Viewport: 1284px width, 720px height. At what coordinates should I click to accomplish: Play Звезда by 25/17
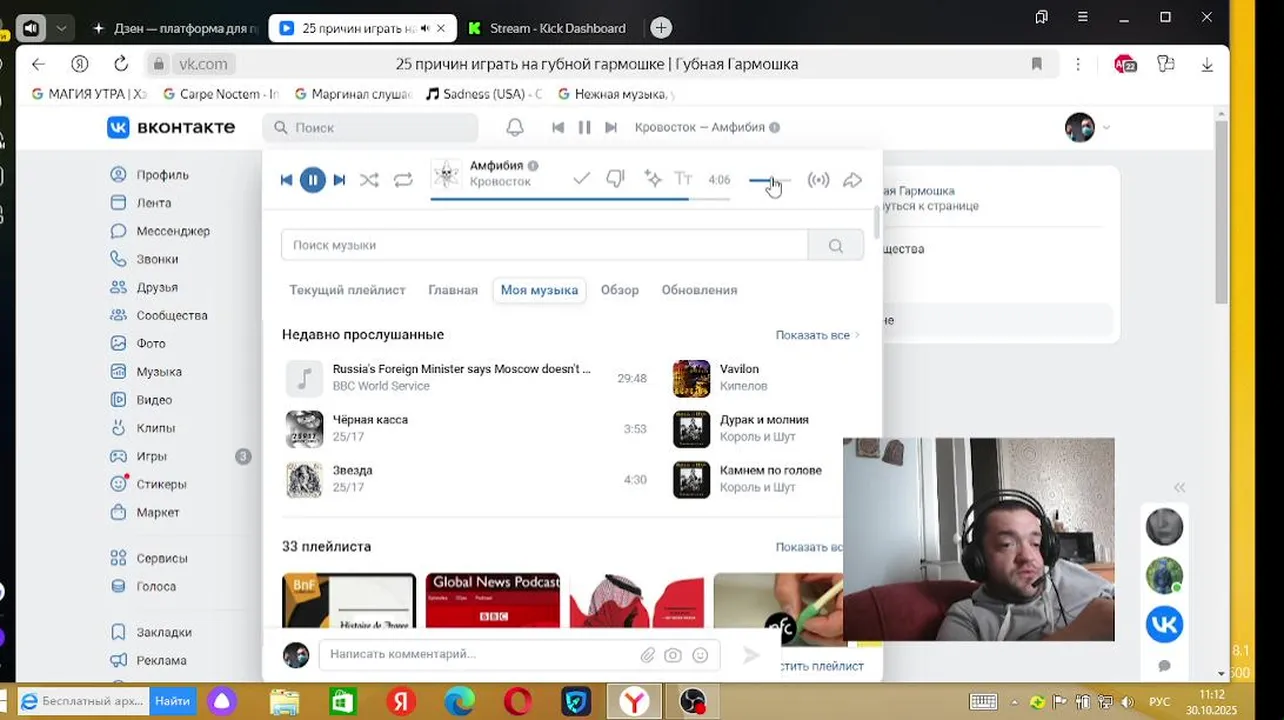pyautogui.click(x=466, y=479)
